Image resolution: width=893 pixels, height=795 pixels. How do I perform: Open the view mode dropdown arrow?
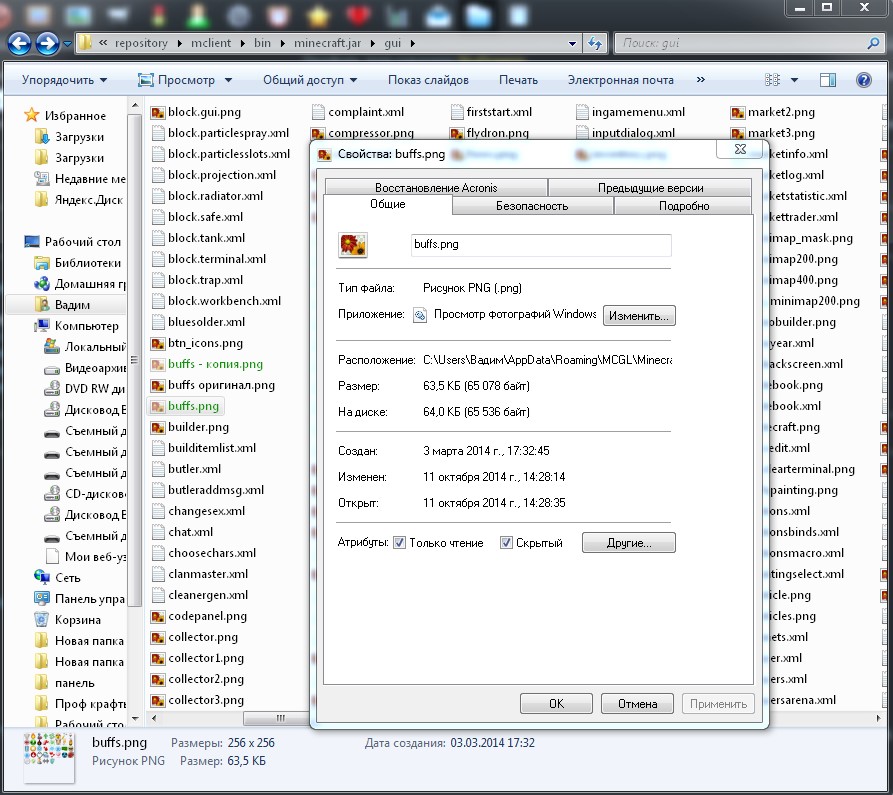click(x=796, y=80)
